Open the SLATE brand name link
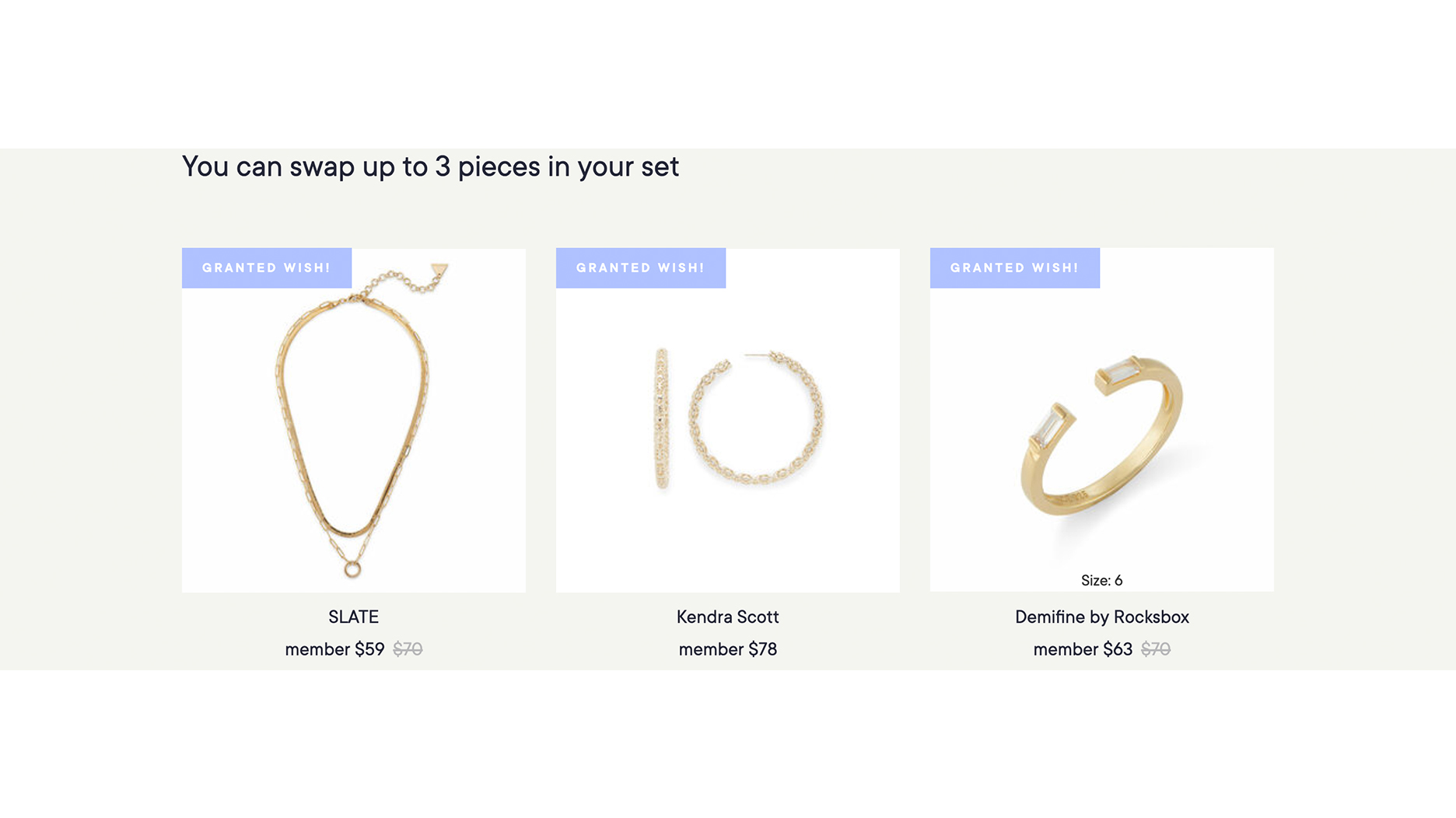1456x818 pixels. pyautogui.click(x=354, y=617)
